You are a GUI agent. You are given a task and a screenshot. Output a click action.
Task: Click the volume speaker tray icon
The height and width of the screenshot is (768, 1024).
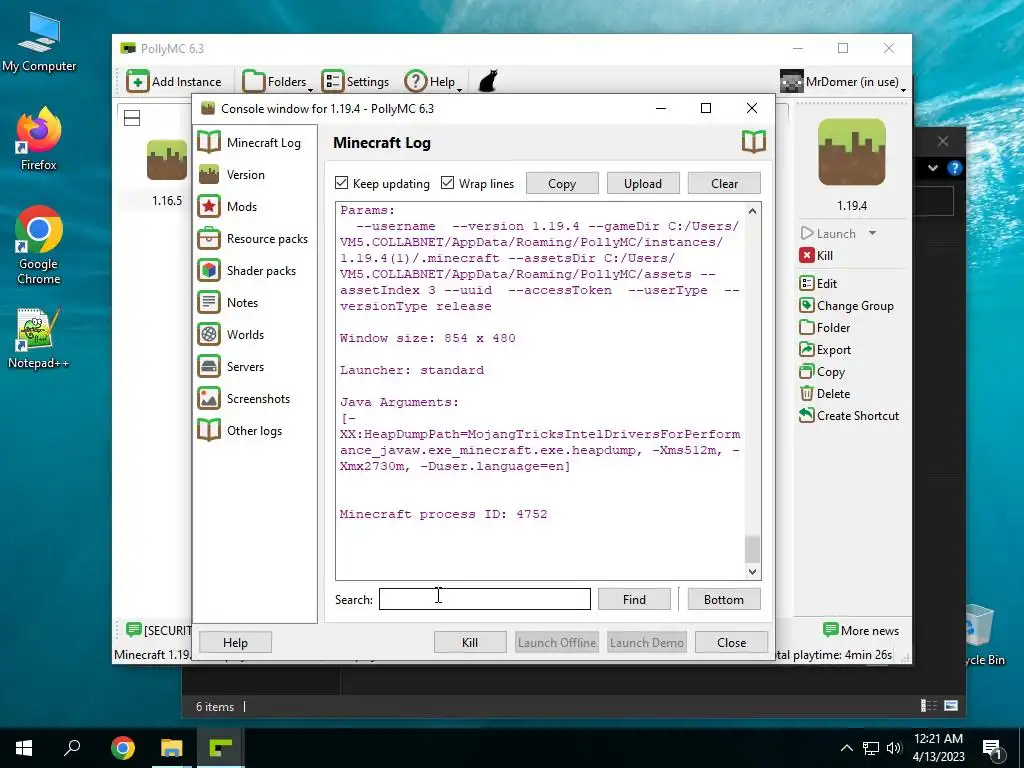[893, 748]
